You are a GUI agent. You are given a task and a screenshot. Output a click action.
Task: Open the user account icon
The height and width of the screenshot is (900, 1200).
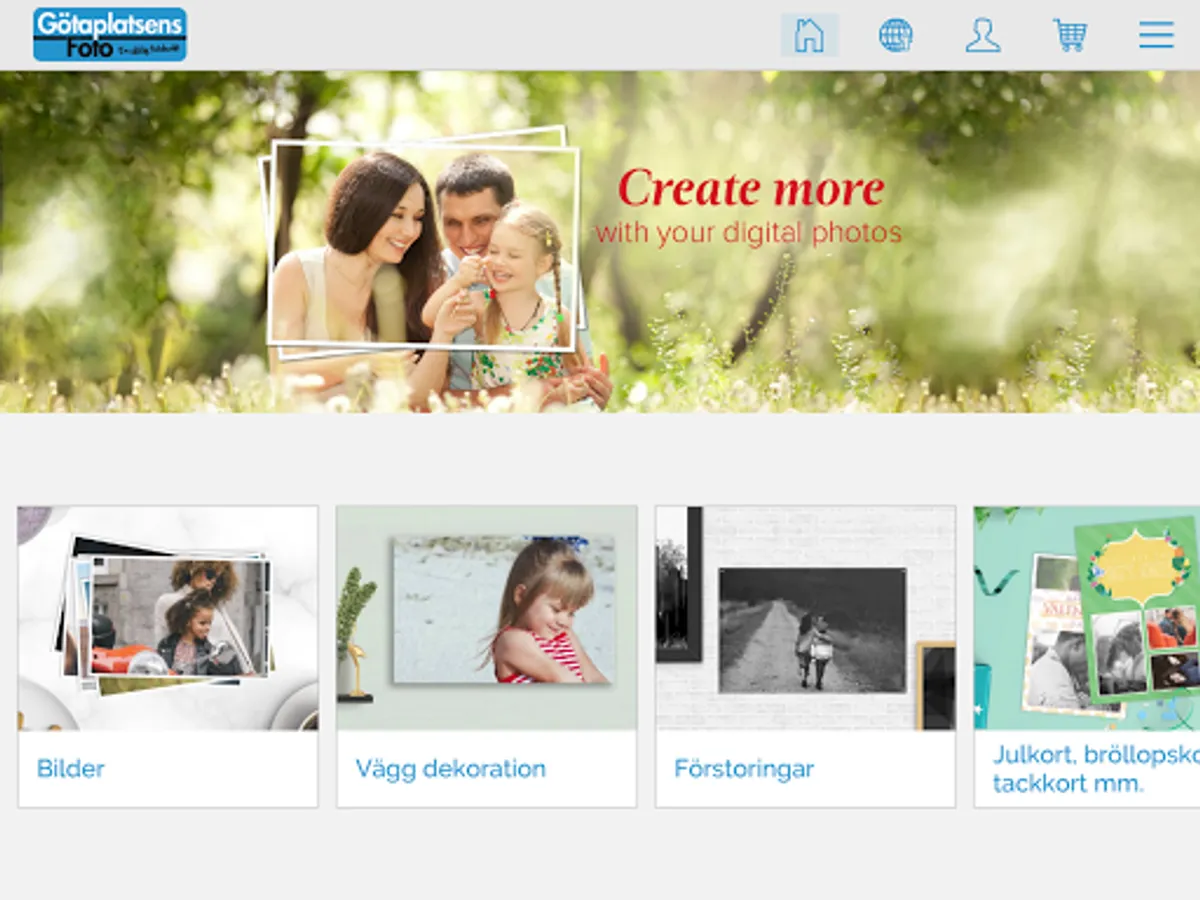tap(983, 35)
